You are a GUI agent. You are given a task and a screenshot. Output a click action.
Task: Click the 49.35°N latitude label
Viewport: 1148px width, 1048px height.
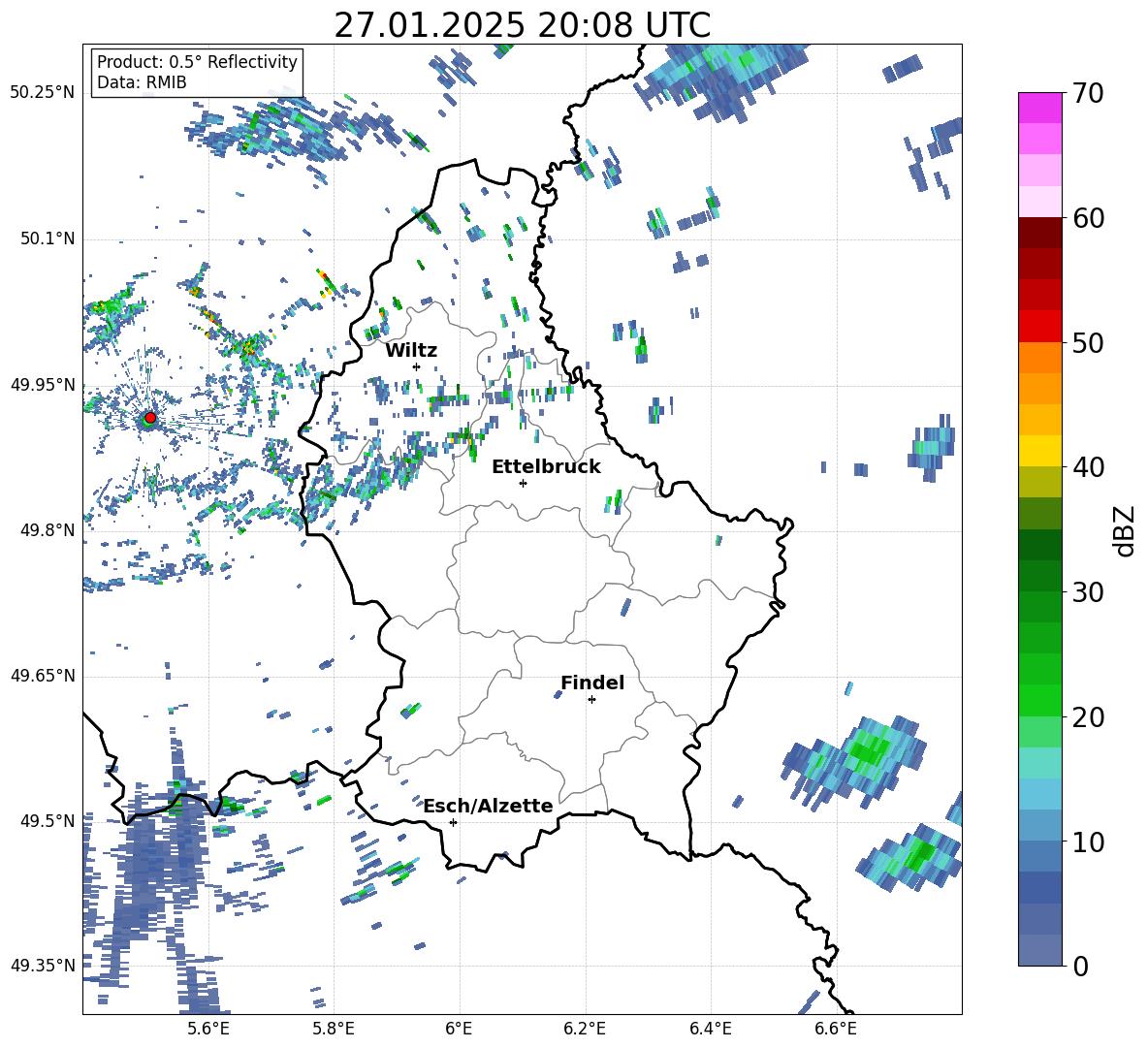(43, 966)
